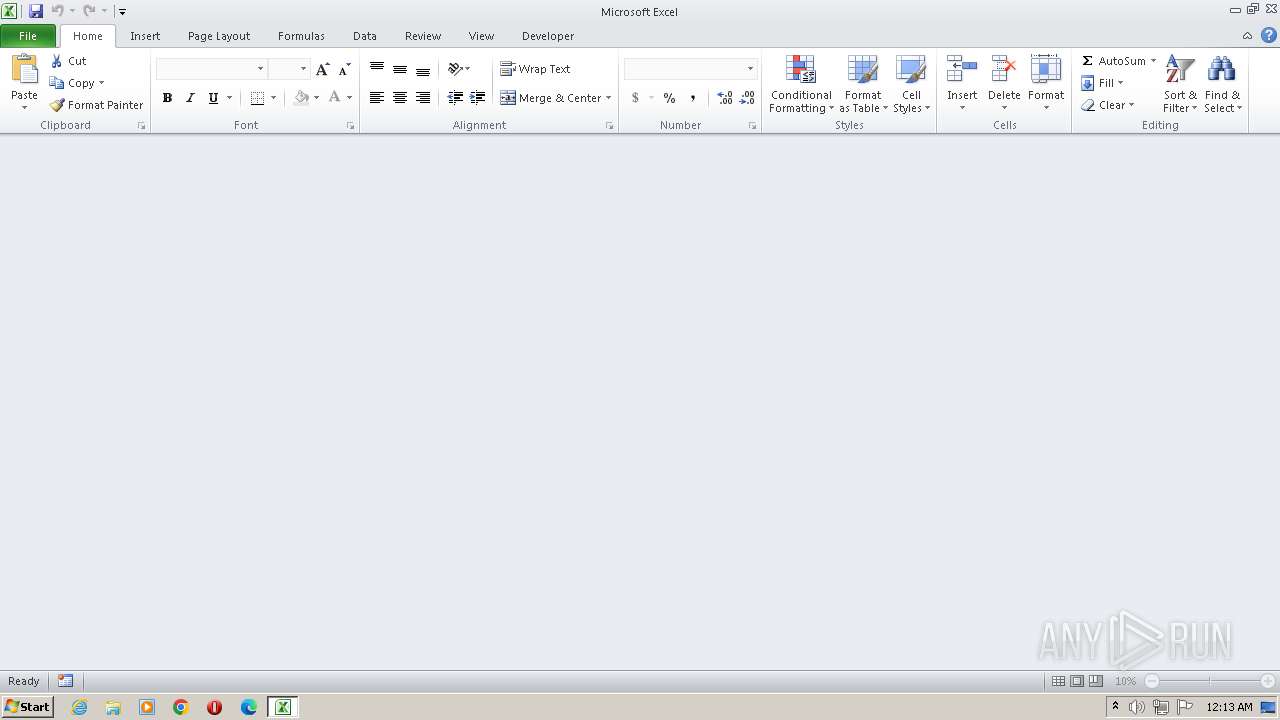This screenshot has width=1280, height=720.
Task: Switch to the Page Layout tab
Action: 219,36
